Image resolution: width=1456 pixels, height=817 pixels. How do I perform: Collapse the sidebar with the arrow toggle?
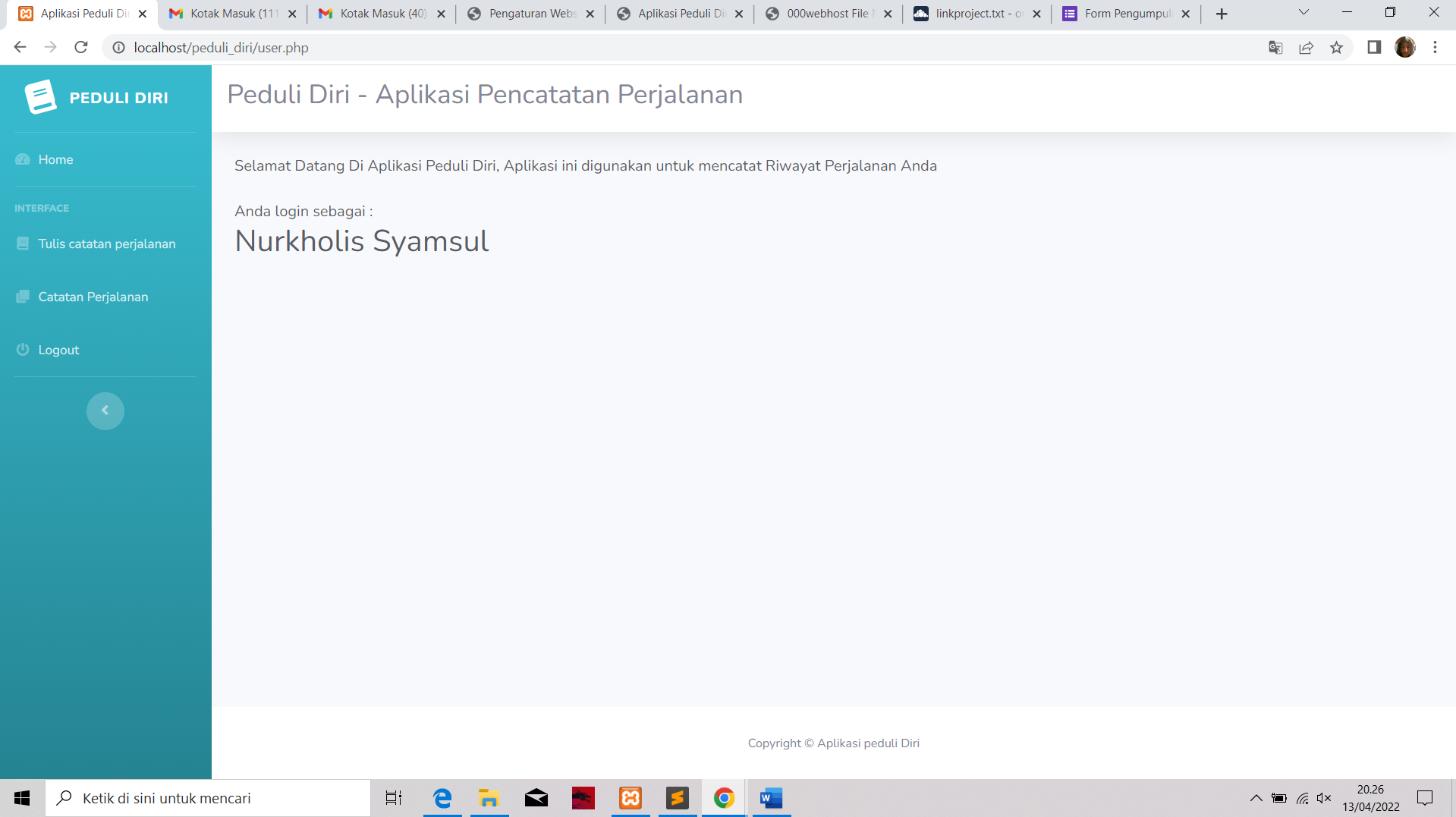(105, 410)
